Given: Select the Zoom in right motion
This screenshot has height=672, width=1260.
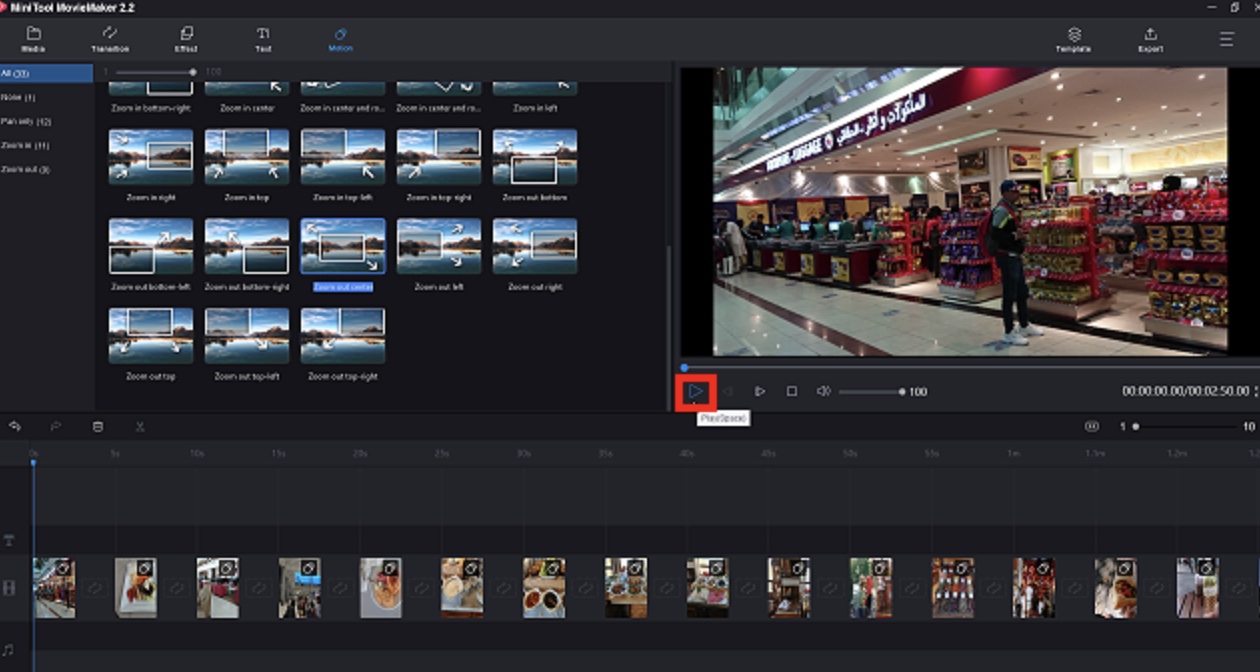Looking at the screenshot, I should coord(151,157).
